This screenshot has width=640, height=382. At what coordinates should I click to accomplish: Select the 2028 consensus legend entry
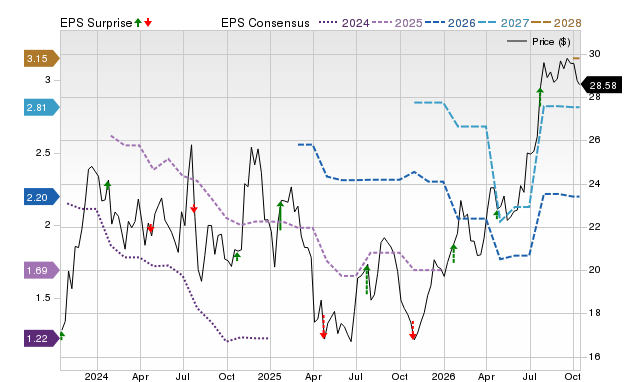pos(556,23)
